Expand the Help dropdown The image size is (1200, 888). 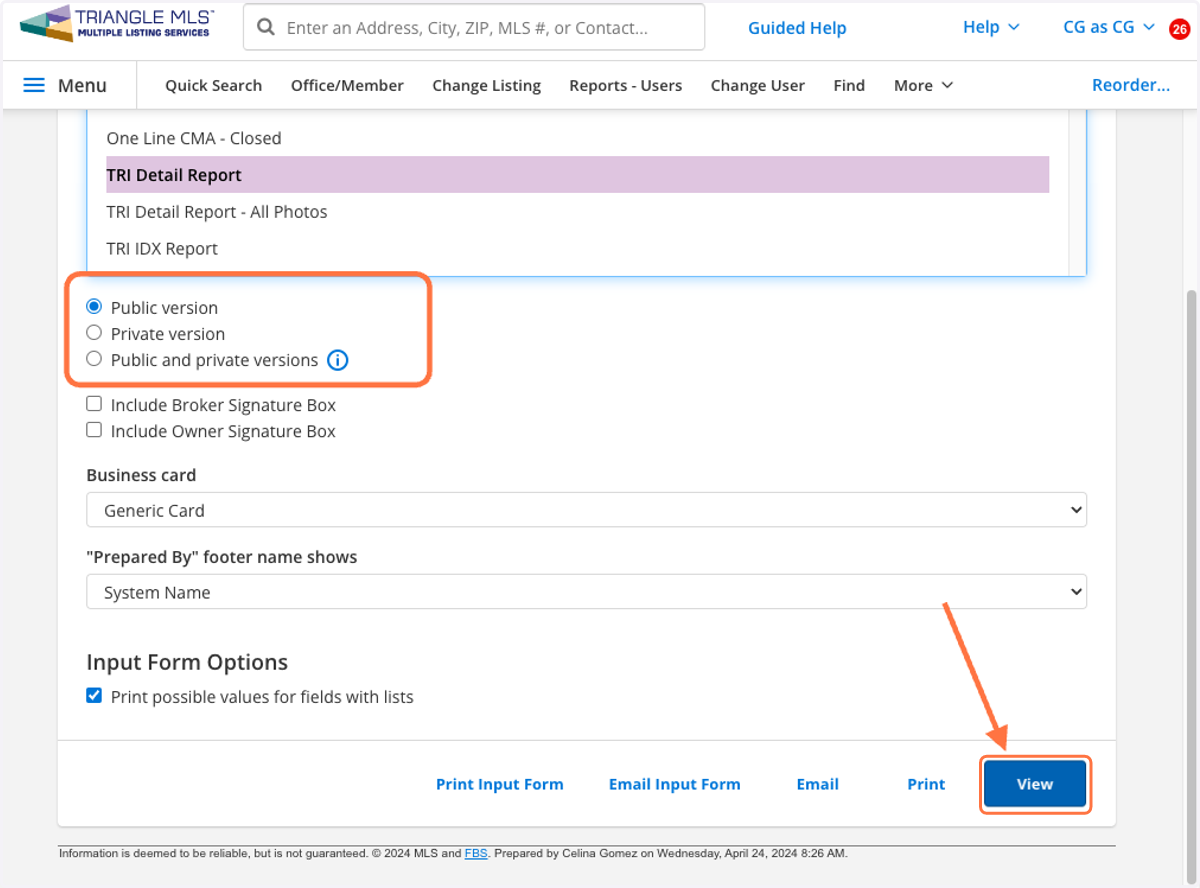click(x=991, y=27)
